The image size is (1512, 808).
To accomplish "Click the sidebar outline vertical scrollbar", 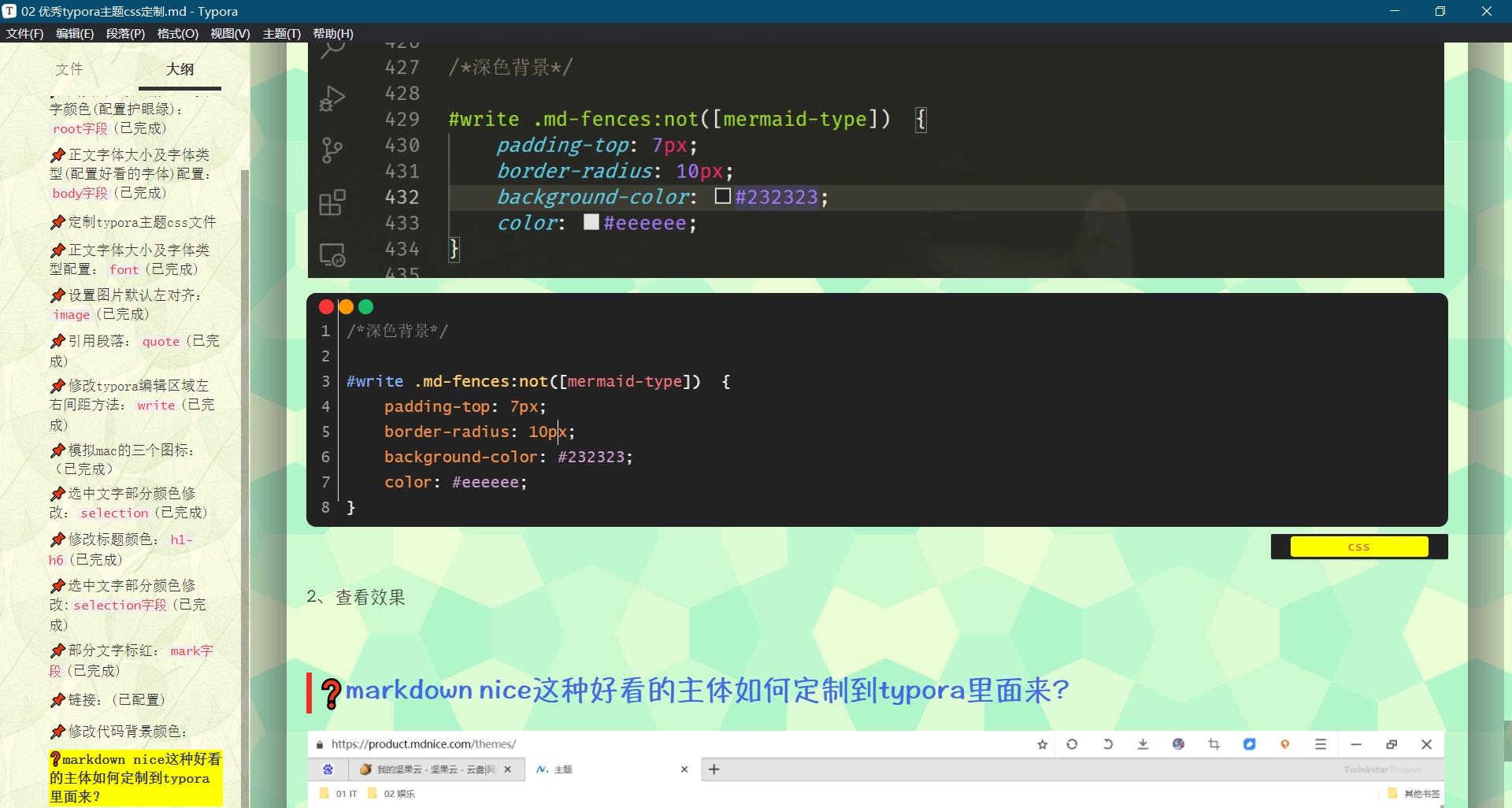I will 245,488.
